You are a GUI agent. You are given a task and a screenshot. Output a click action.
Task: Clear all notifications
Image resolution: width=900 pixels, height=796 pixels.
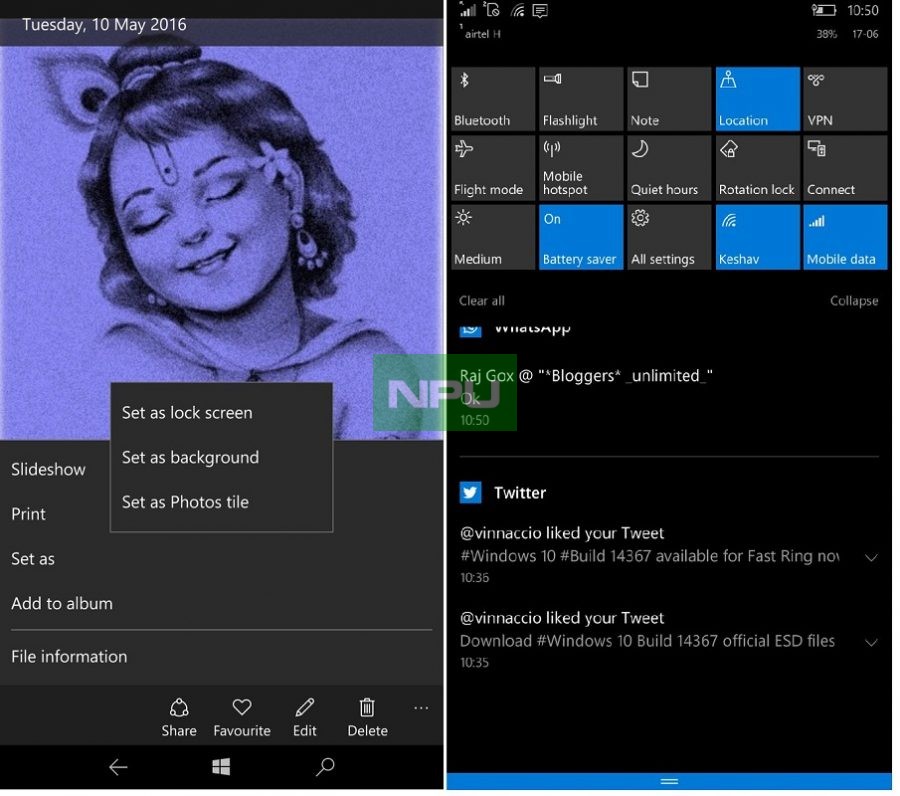[482, 301]
